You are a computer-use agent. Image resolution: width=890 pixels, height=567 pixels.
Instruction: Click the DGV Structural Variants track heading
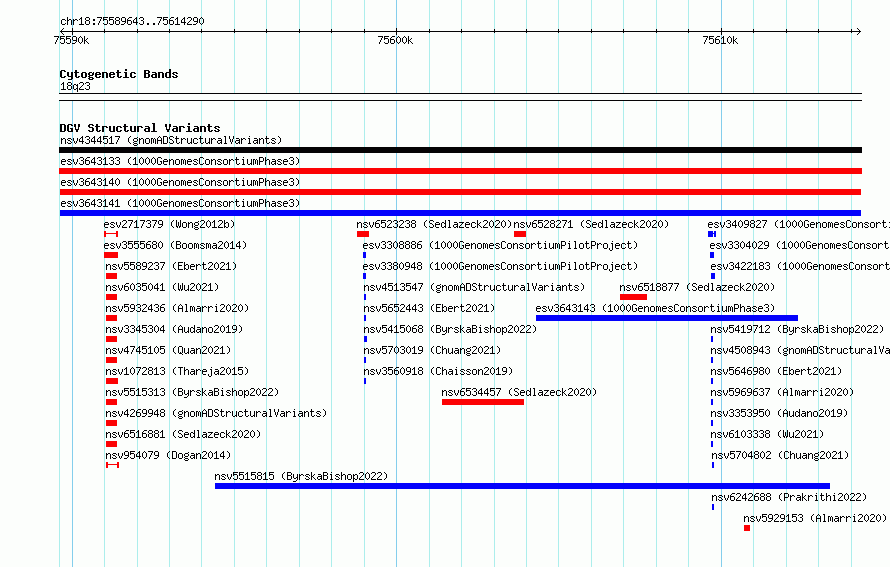pos(140,128)
